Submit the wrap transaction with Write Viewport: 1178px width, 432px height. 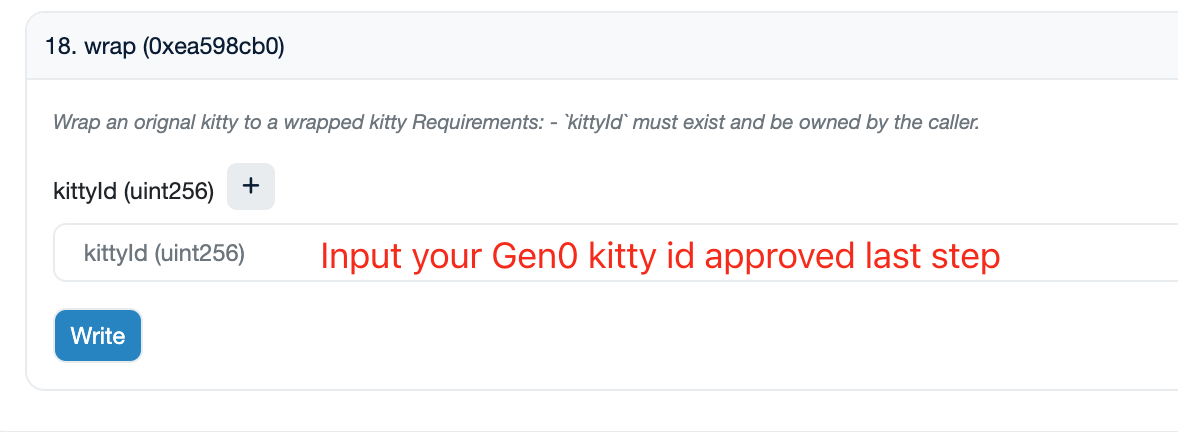coord(98,336)
